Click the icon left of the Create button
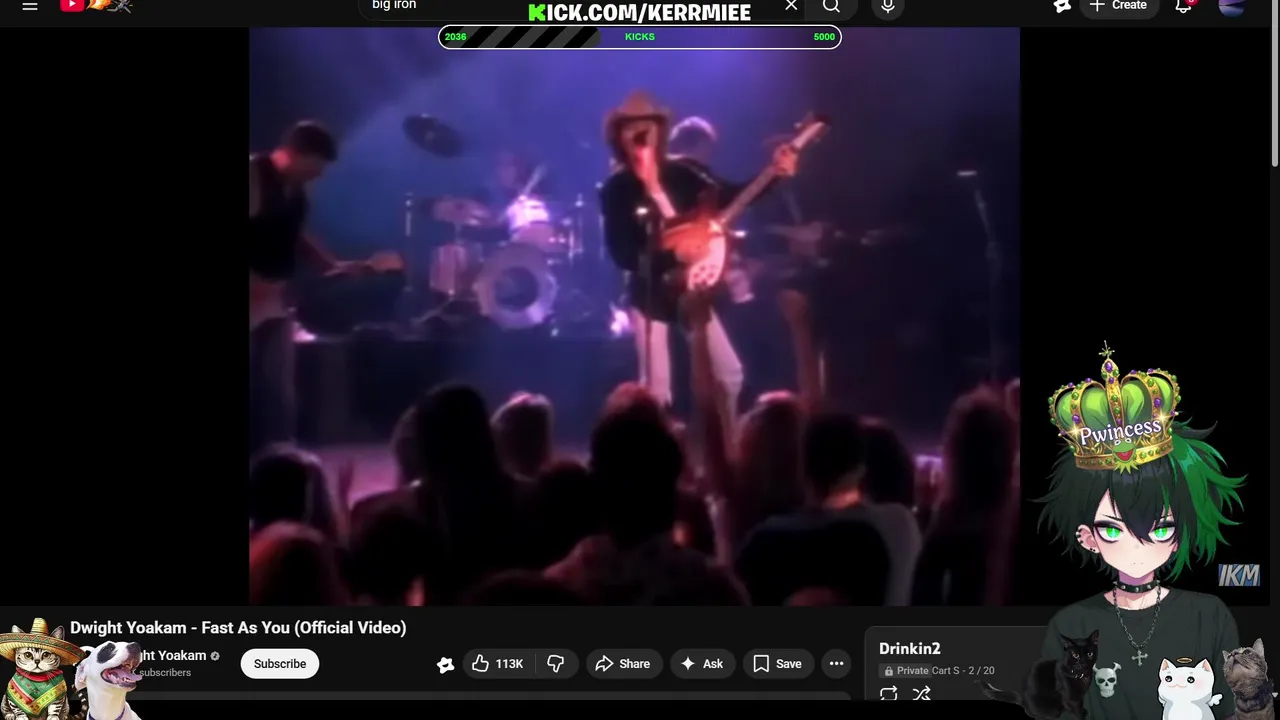The image size is (1280, 720). 1062,6
